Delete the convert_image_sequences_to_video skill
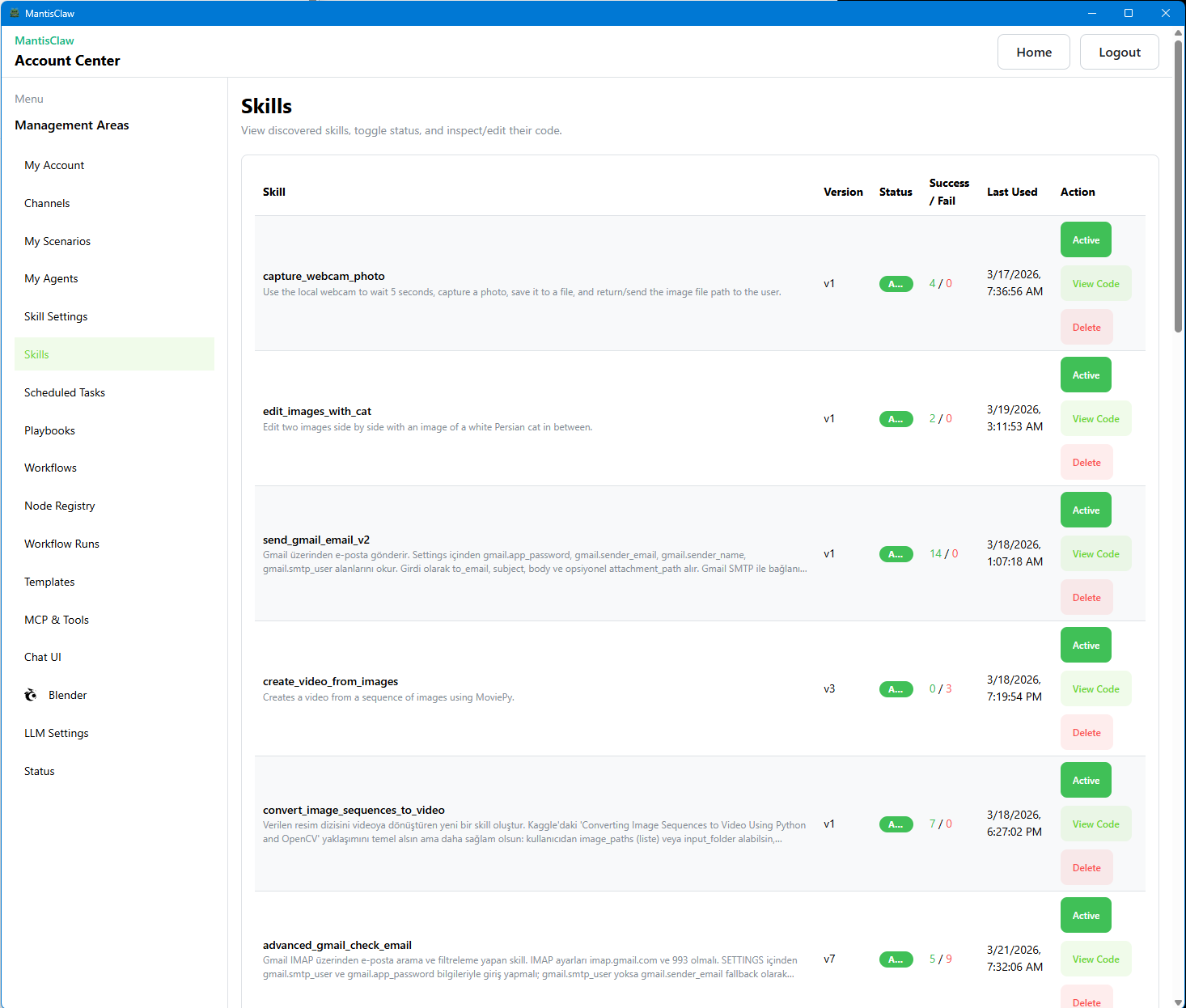 coord(1086,868)
